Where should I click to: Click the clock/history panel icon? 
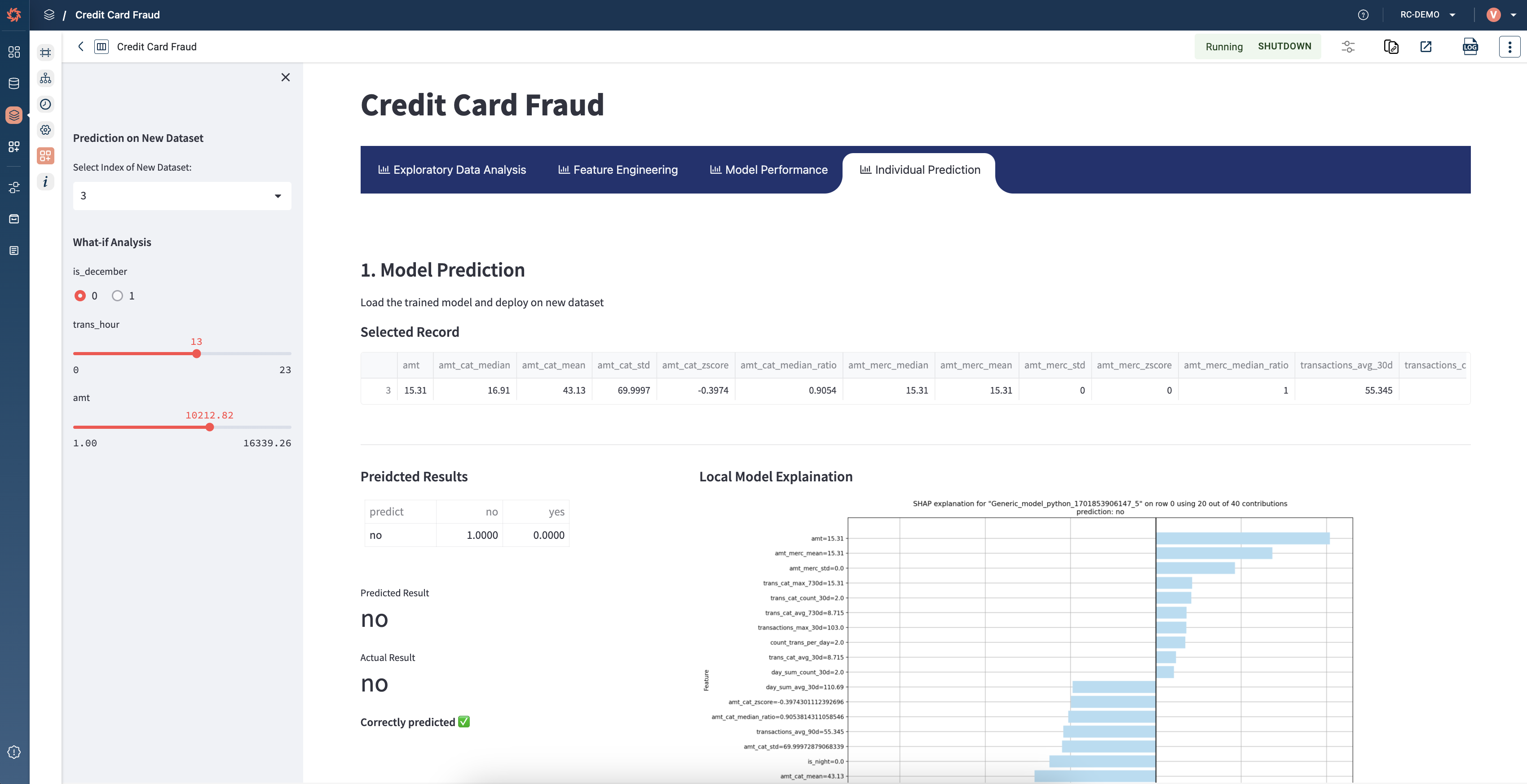pyautogui.click(x=45, y=104)
